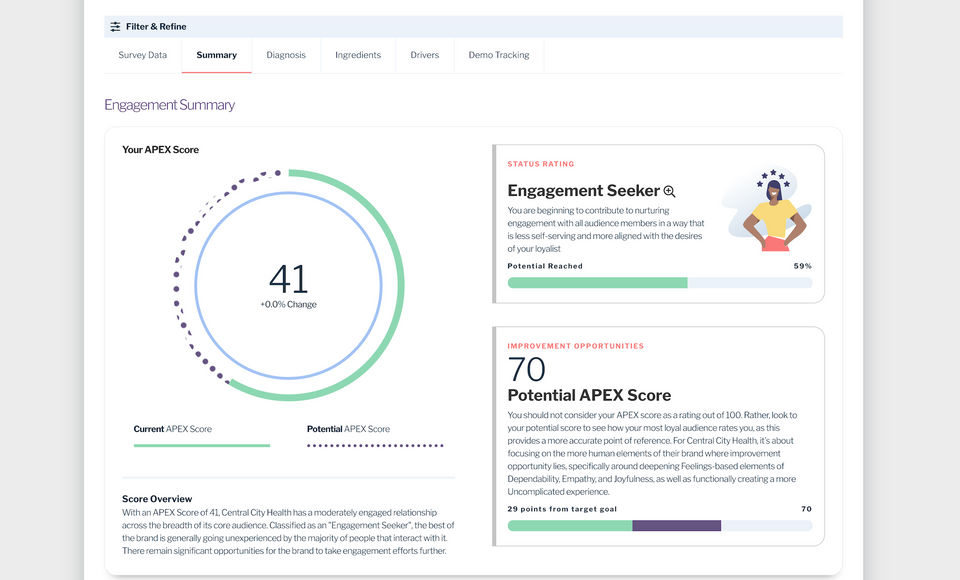The width and height of the screenshot is (960, 580).
Task: Click the Potential APEX Score heading
Action: [589, 395]
